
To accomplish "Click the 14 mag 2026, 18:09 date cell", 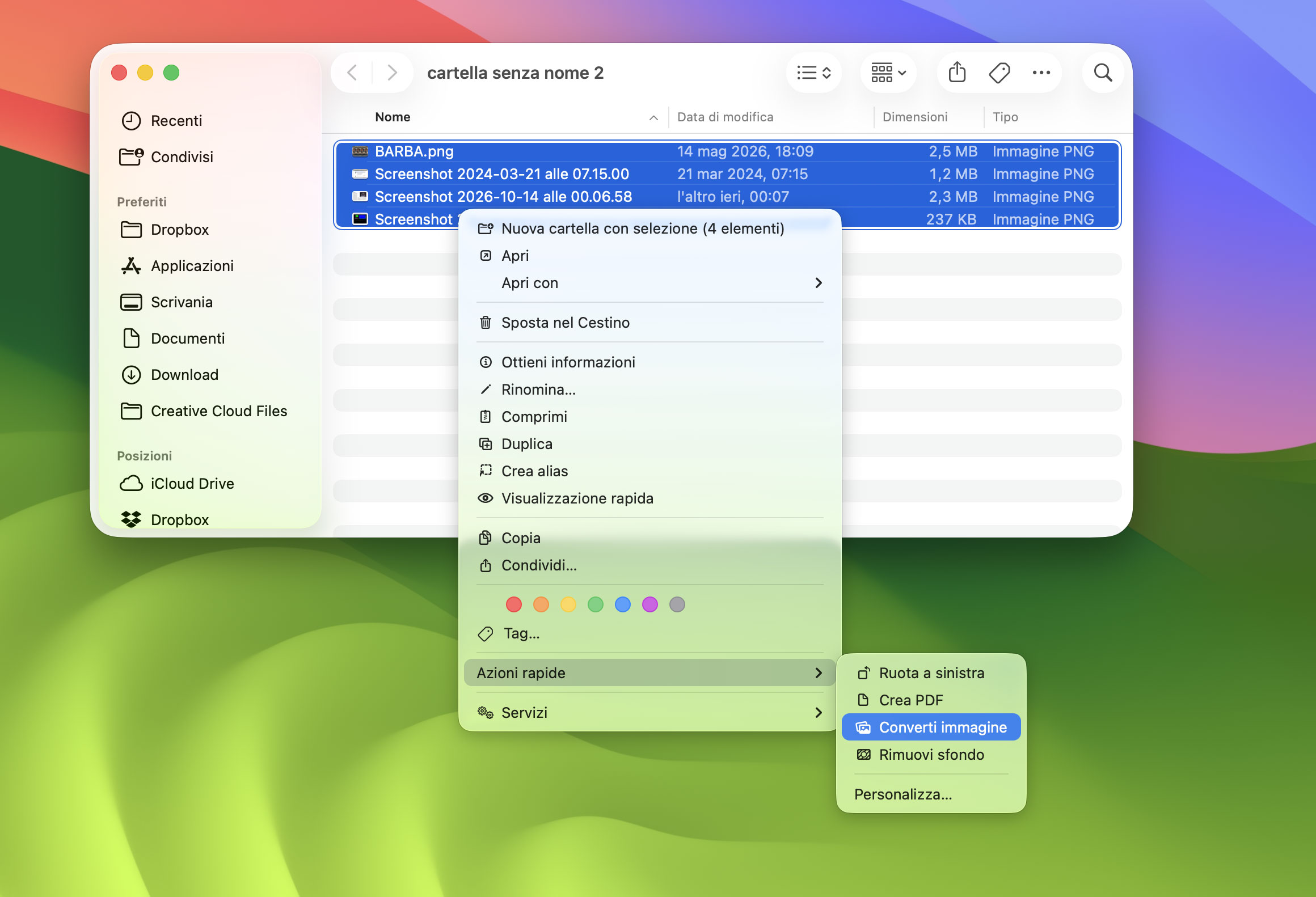I will coord(745,151).
